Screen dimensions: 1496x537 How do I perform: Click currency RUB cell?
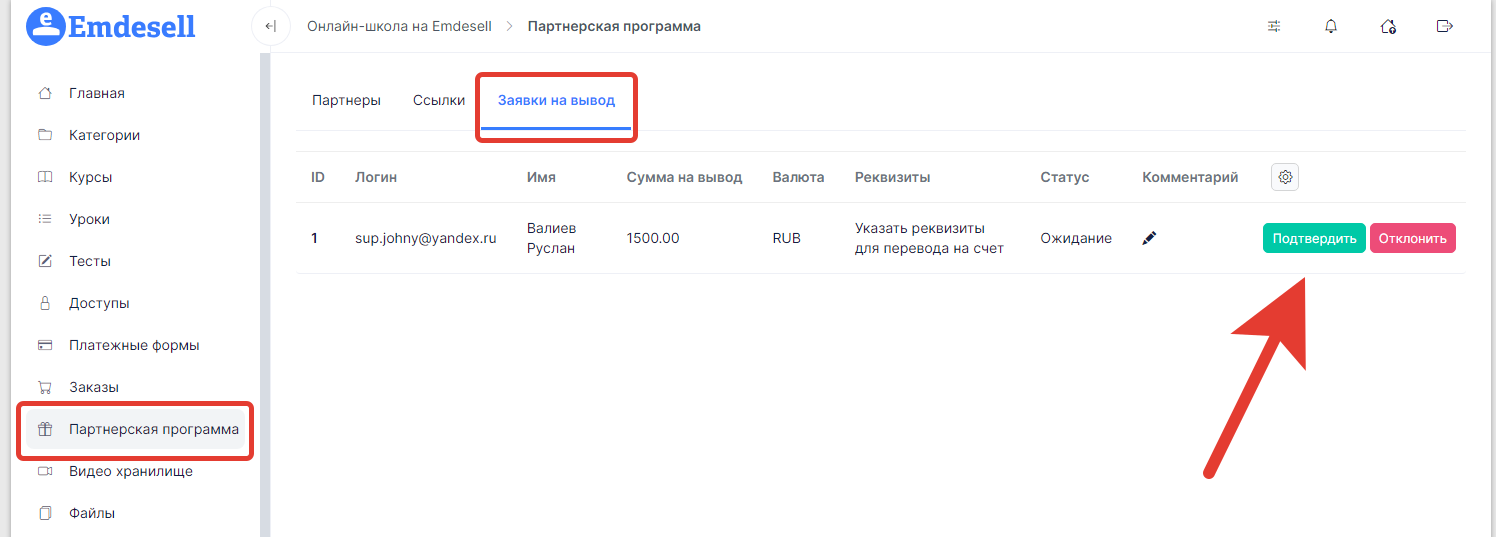[787, 238]
